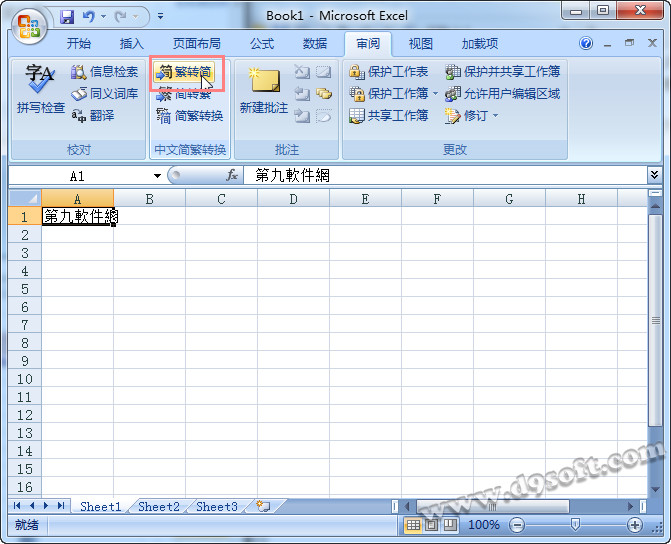Open the 修订 track changes menu
This screenshot has width=671, height=544.
pyautogui.click(x=472, y=115)
